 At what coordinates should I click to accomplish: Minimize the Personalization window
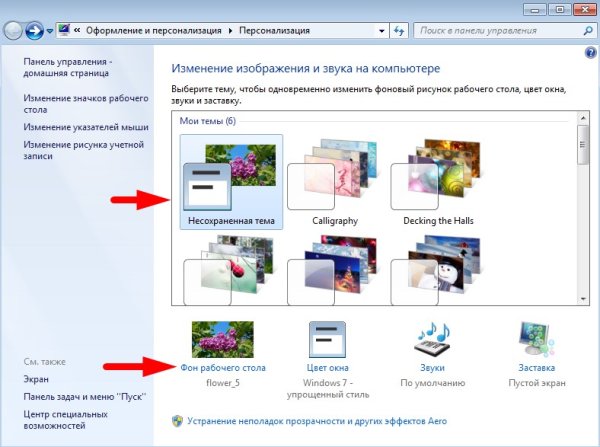[535, 10]
